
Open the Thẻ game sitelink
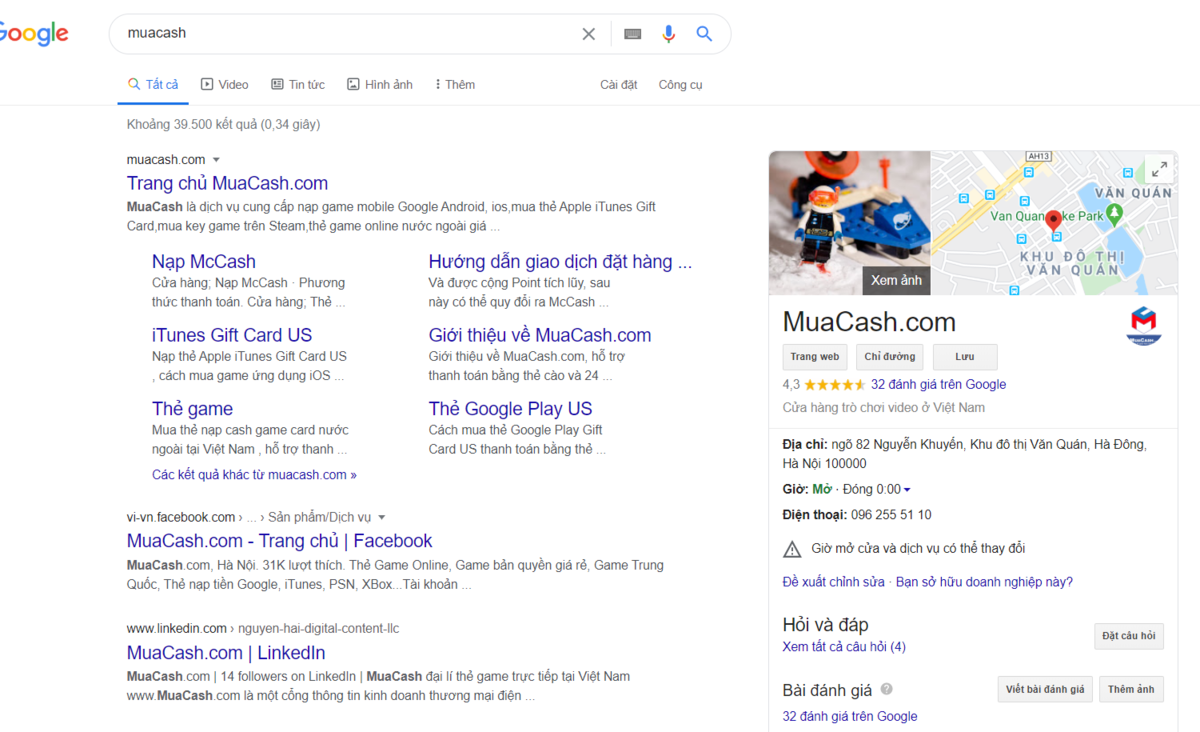tap(192, 409)
